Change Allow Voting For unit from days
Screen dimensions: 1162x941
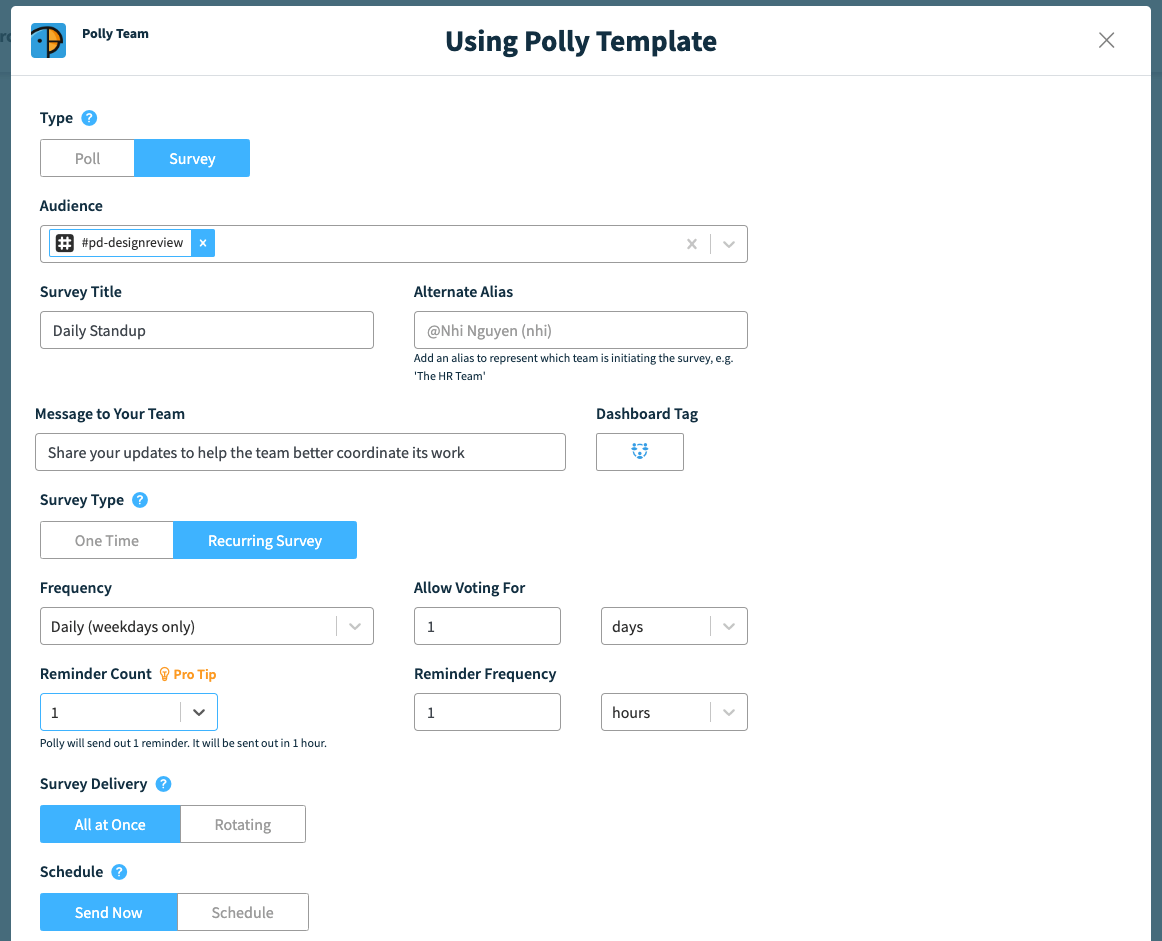click(674, 626)
